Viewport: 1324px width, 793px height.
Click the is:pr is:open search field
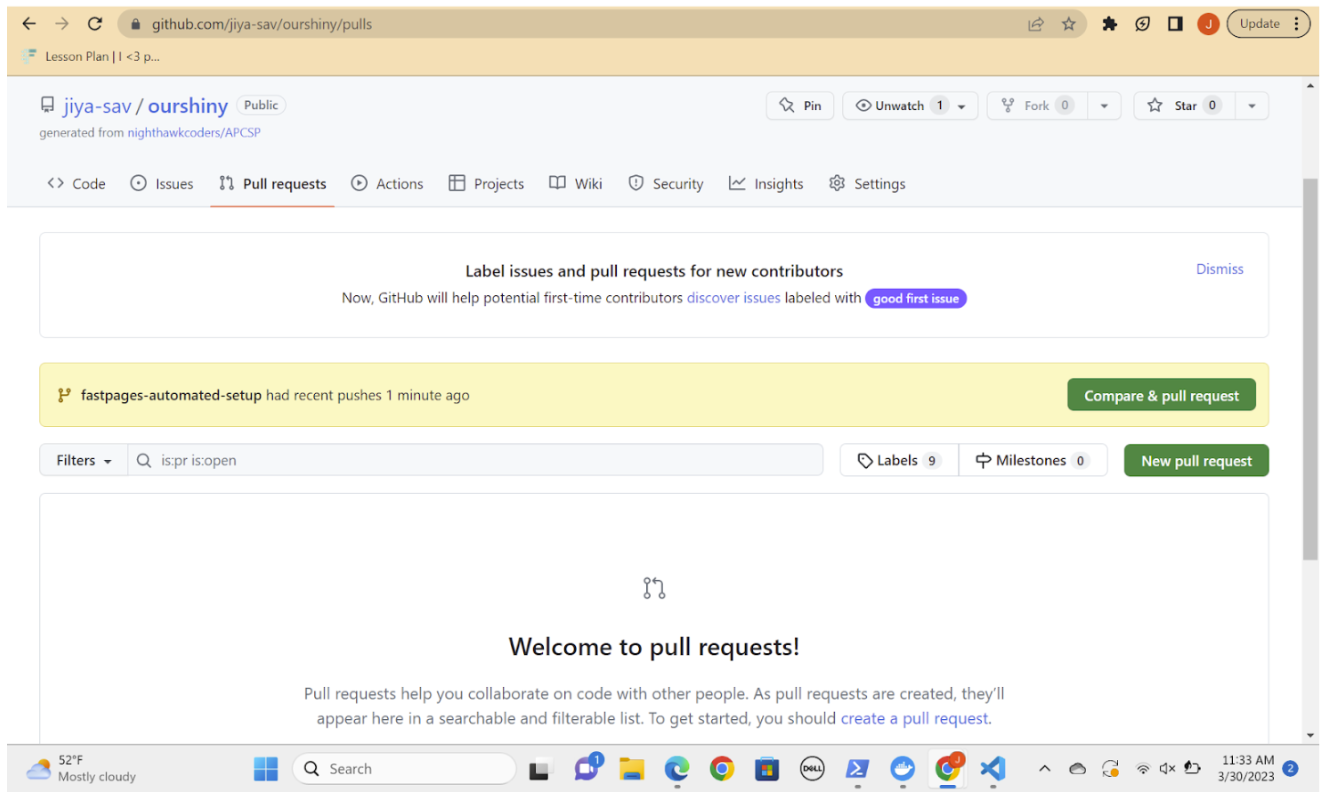[475, 460]
